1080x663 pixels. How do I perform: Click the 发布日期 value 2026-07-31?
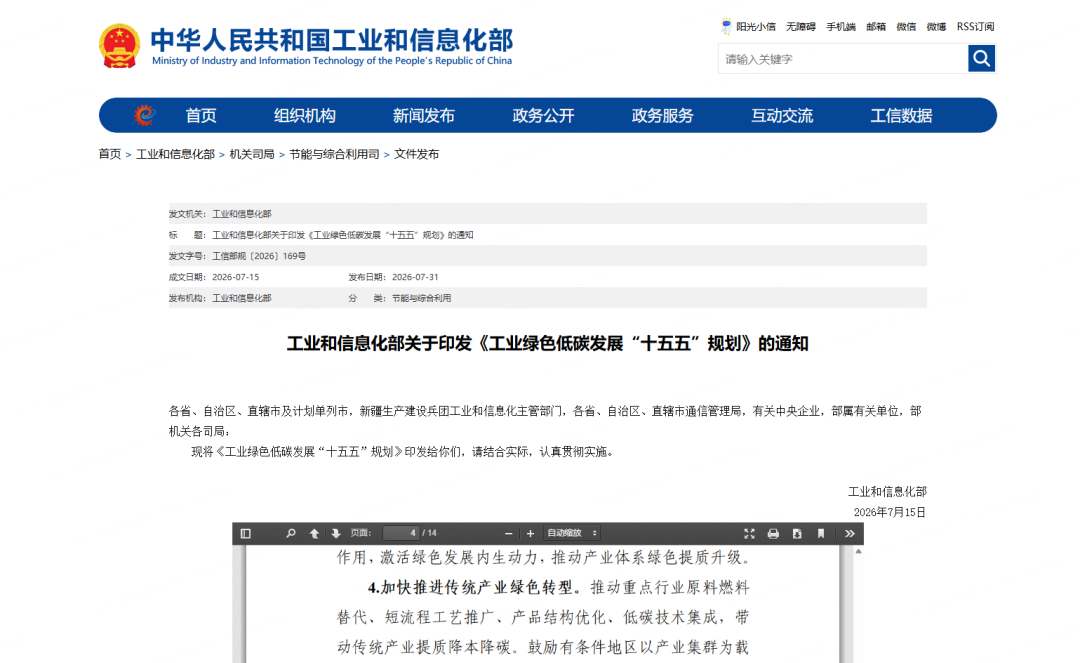coord(415,277)
